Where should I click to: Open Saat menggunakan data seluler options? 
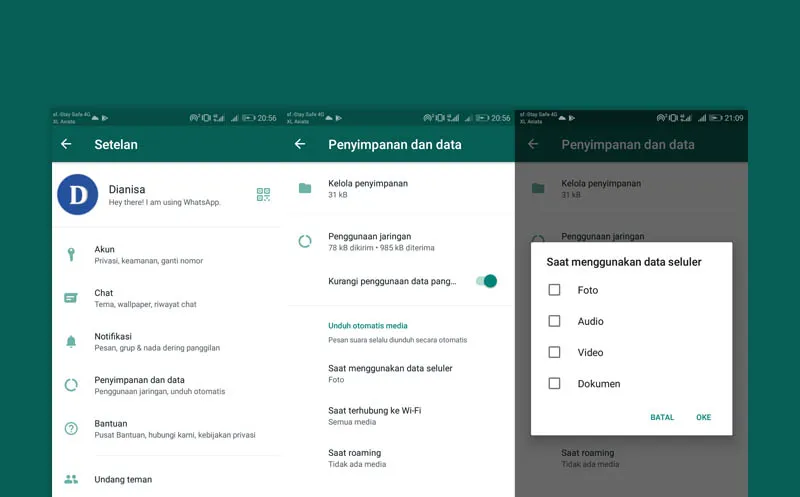coord(390,373)
